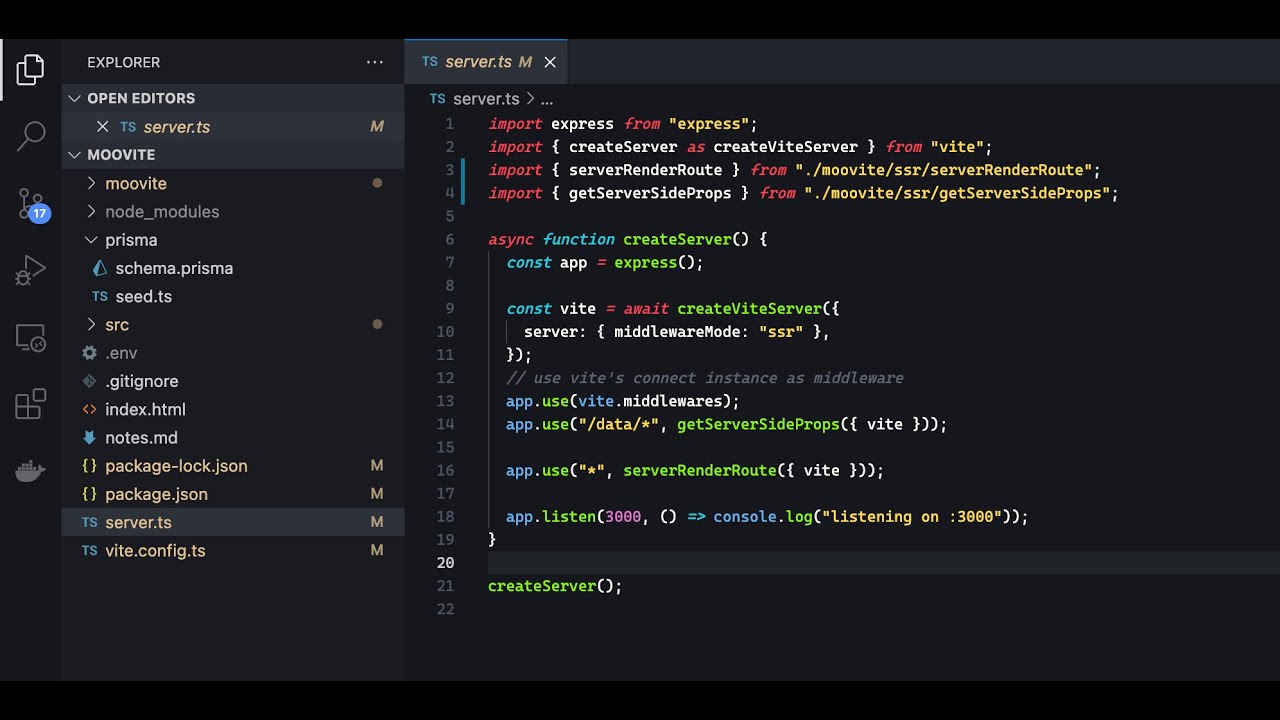The image size is (1280, 720).
Task: Open Explorer's three-dot more actions menu
Action: click(375, 62)
